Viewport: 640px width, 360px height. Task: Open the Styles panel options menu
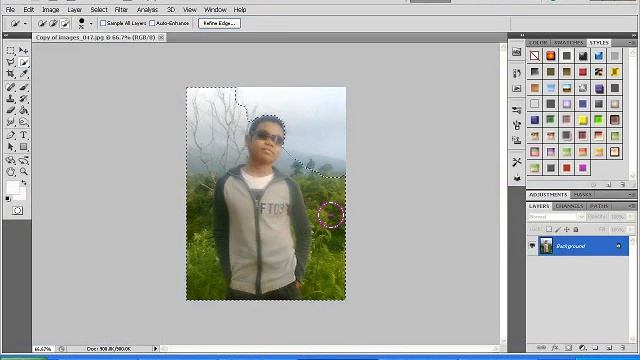pos(631,42)
